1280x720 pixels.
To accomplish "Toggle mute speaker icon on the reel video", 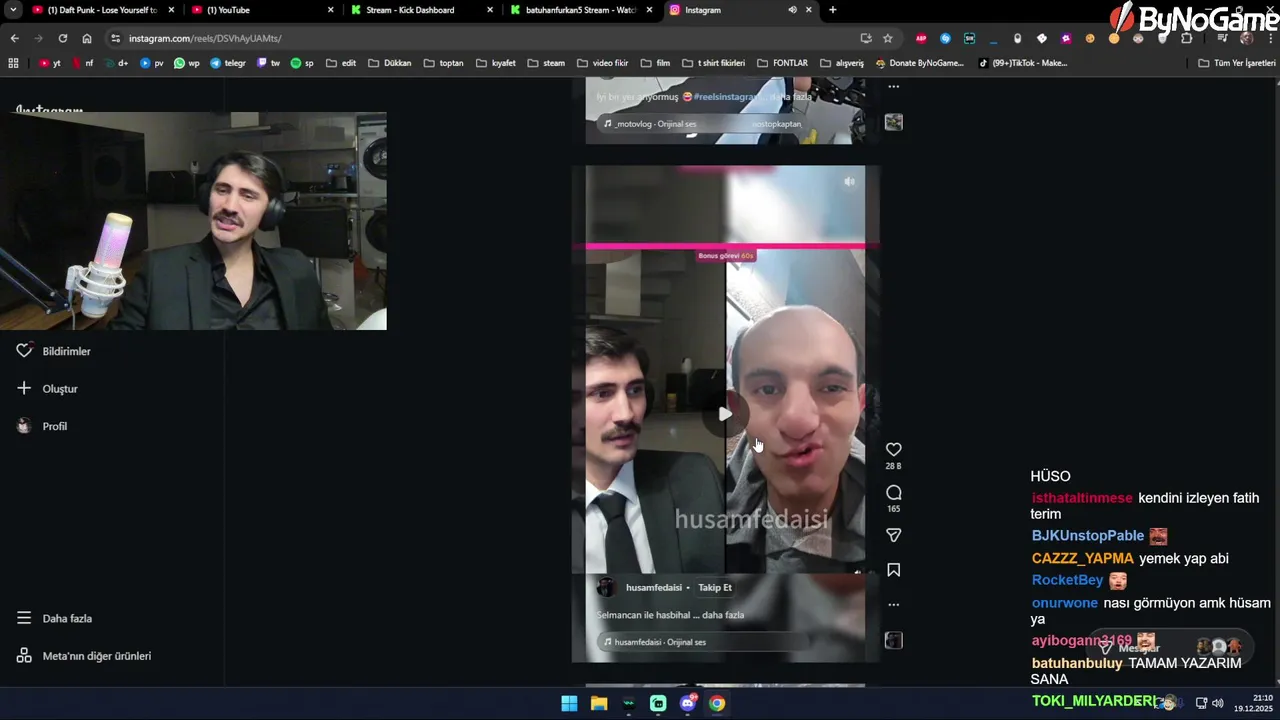I will click(849, 182).
